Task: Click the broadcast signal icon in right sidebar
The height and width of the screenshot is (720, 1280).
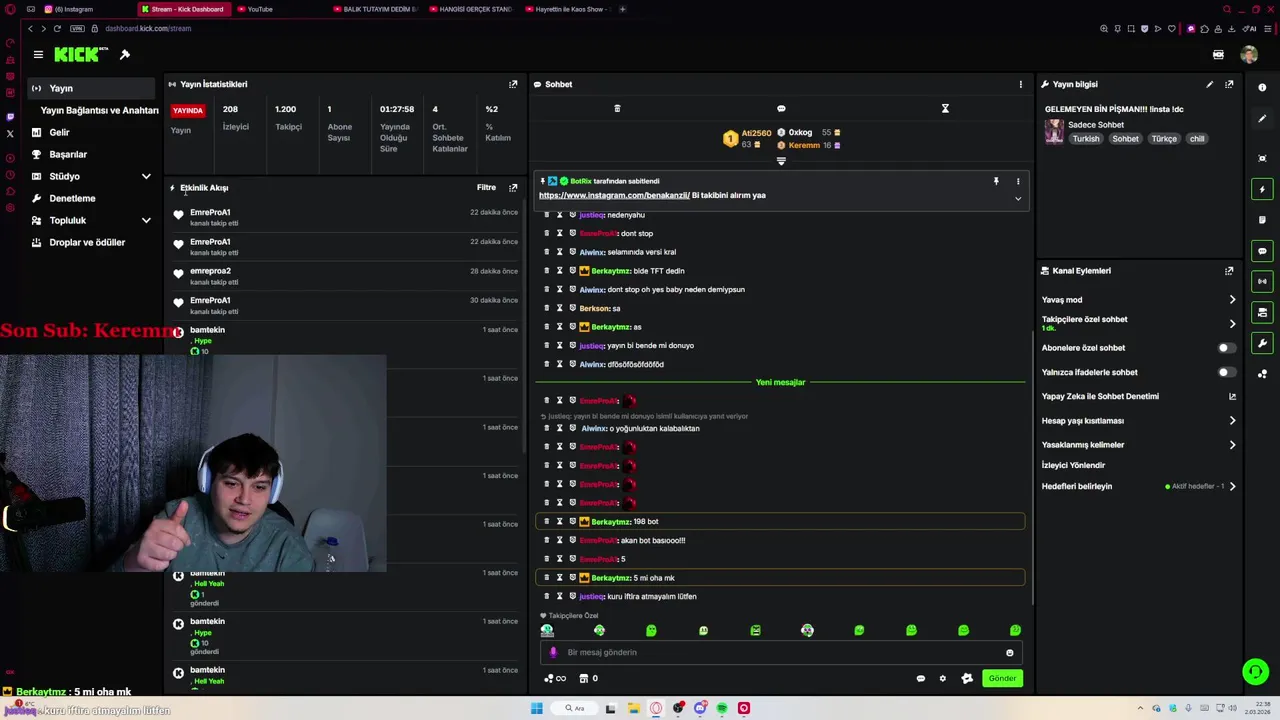Action: (x=1262, y=282)
